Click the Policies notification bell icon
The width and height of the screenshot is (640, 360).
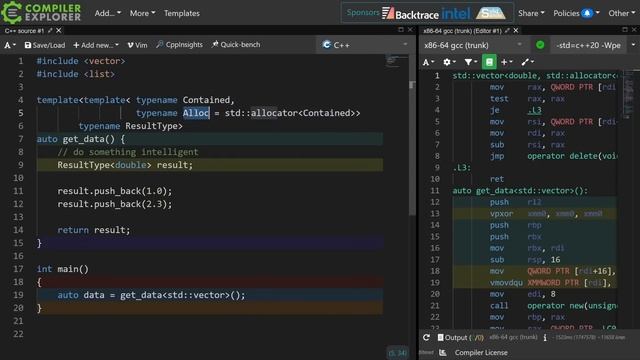click(587, 13)
